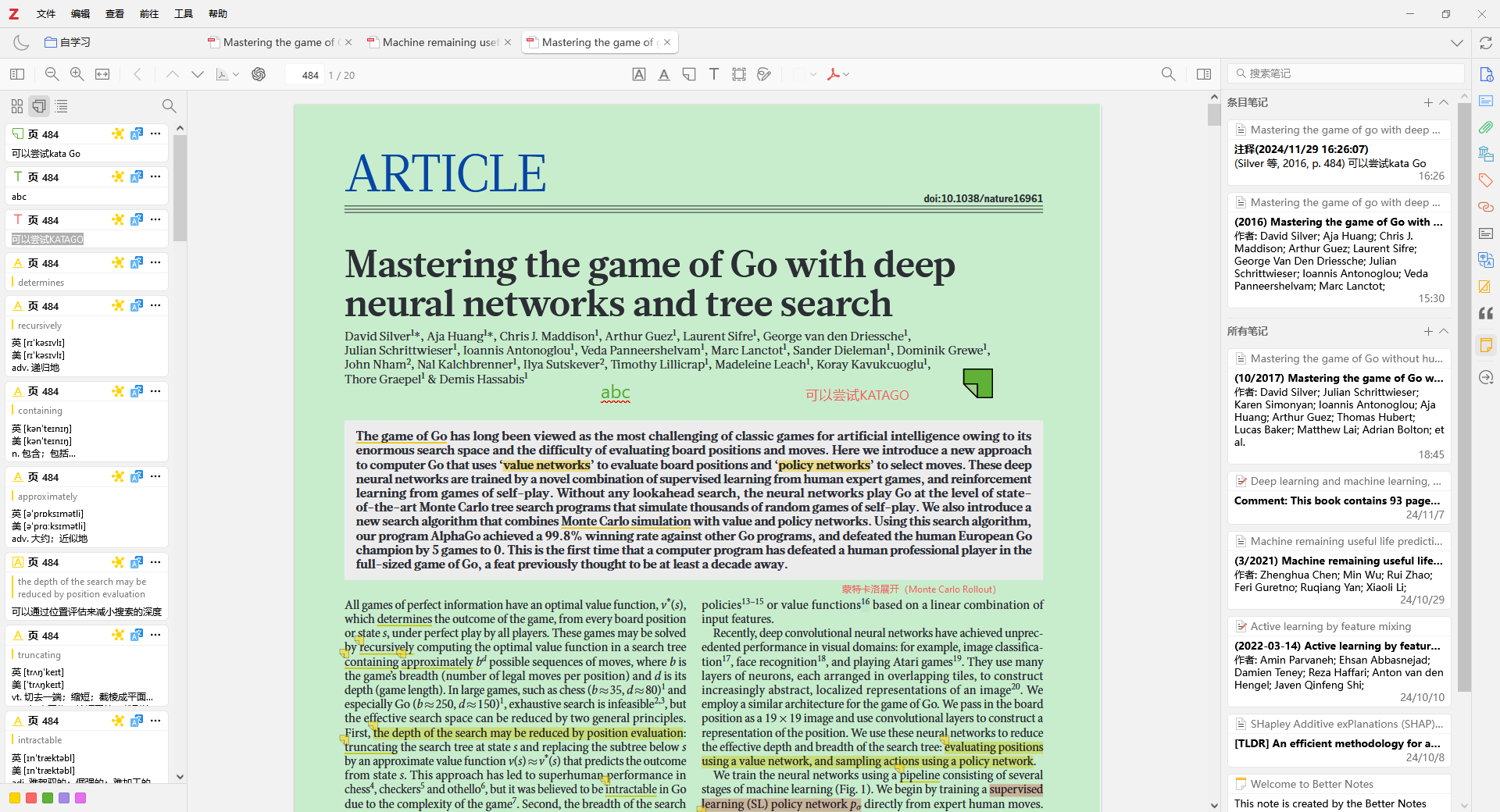The height and width of the screenshot is (812, 1500).
Task: Select the sticky note annotation tool
Action: [x=689, y=74]
